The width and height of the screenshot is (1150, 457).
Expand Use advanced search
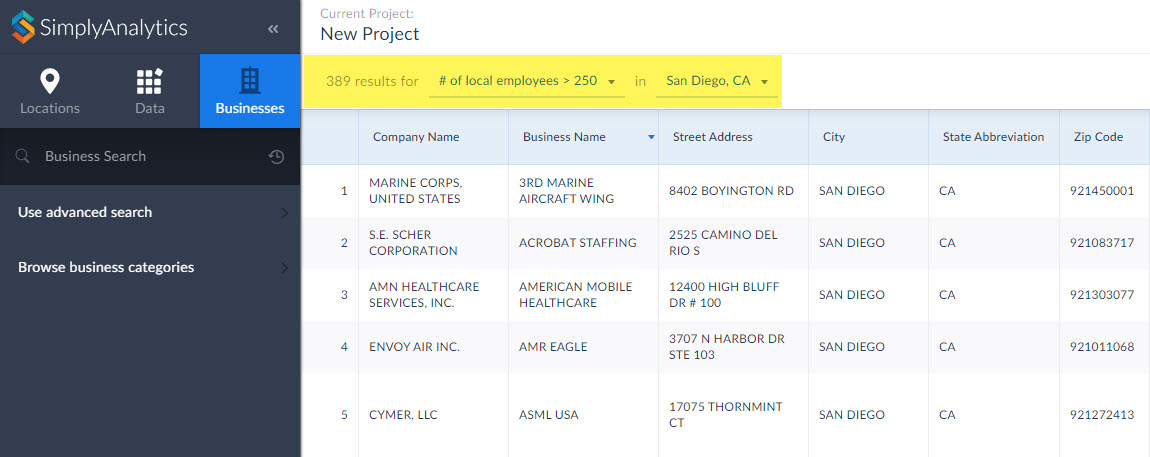(150, 212)
